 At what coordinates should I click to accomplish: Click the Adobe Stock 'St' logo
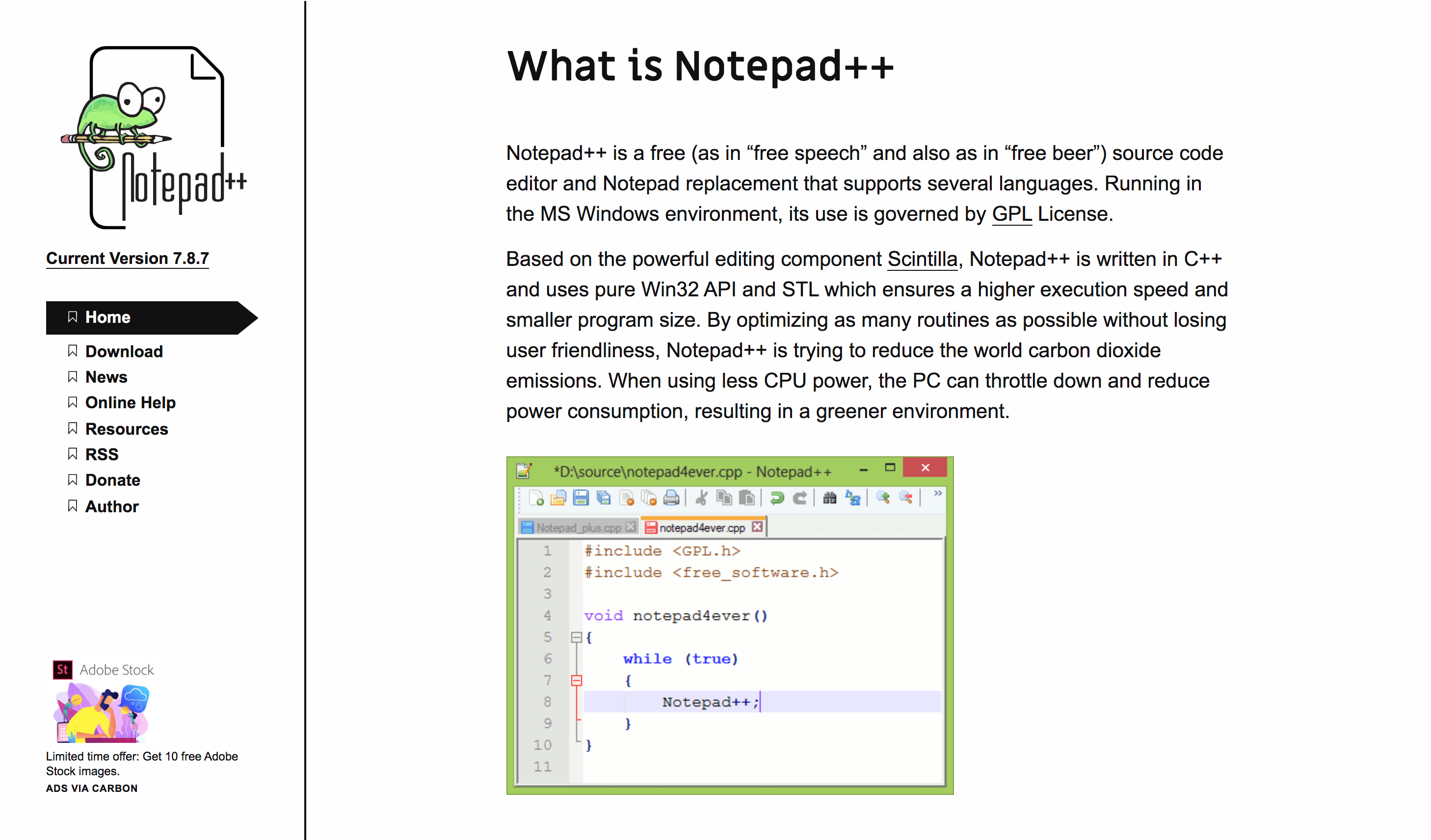click(62, 670)
